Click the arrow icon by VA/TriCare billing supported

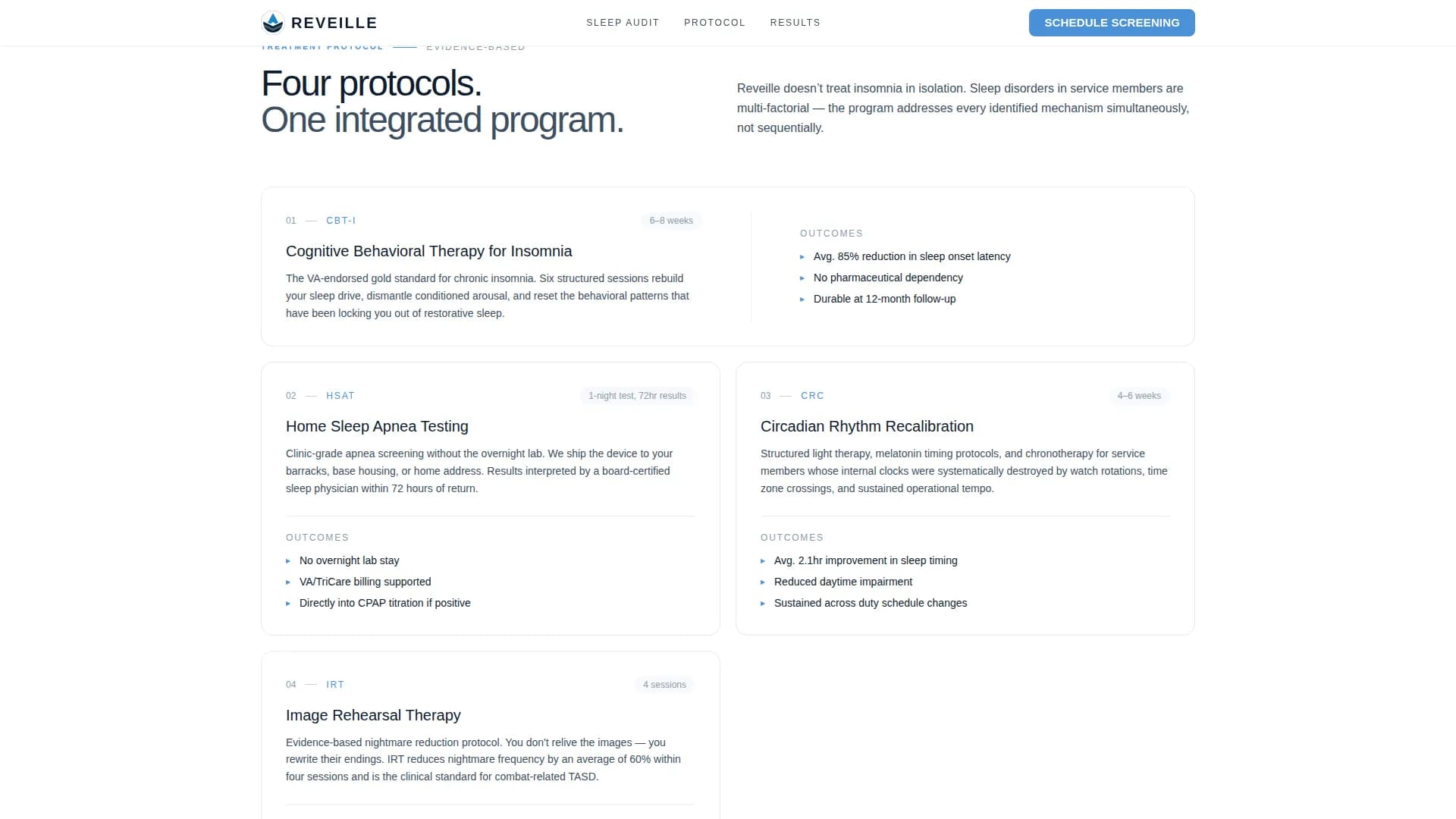[288, 582]
